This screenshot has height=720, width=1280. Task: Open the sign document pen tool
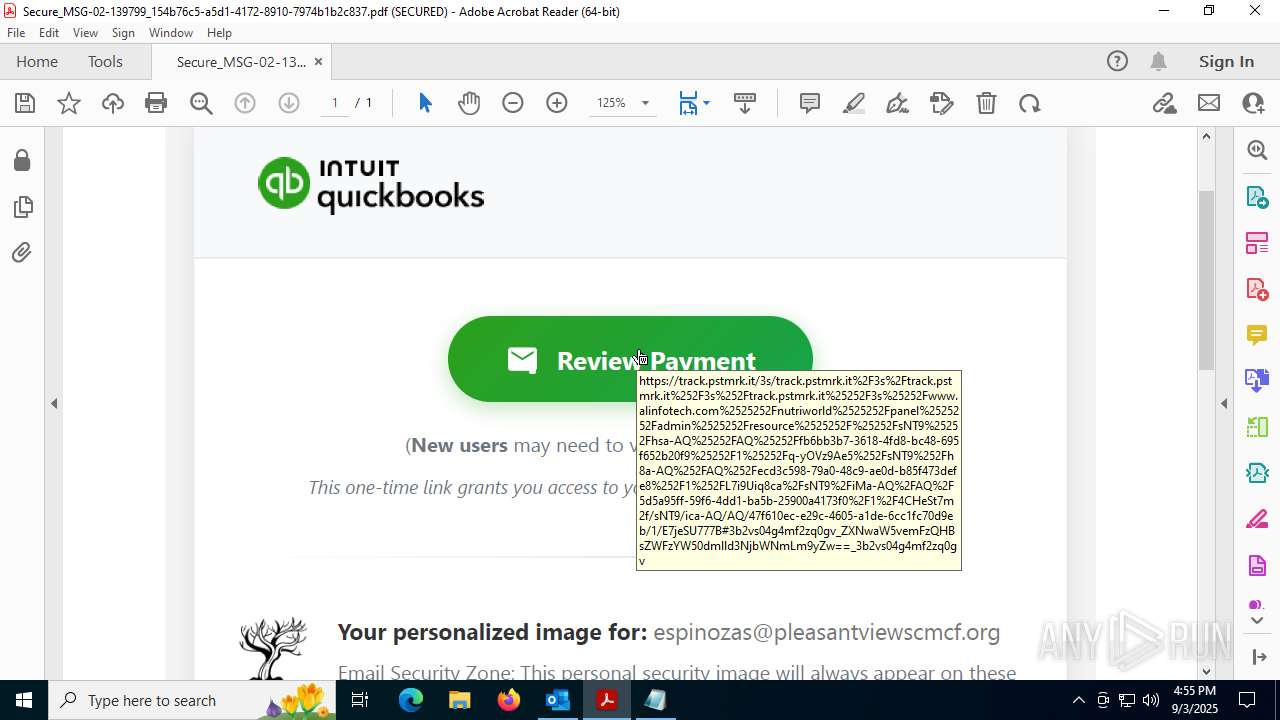coord(898,103)
